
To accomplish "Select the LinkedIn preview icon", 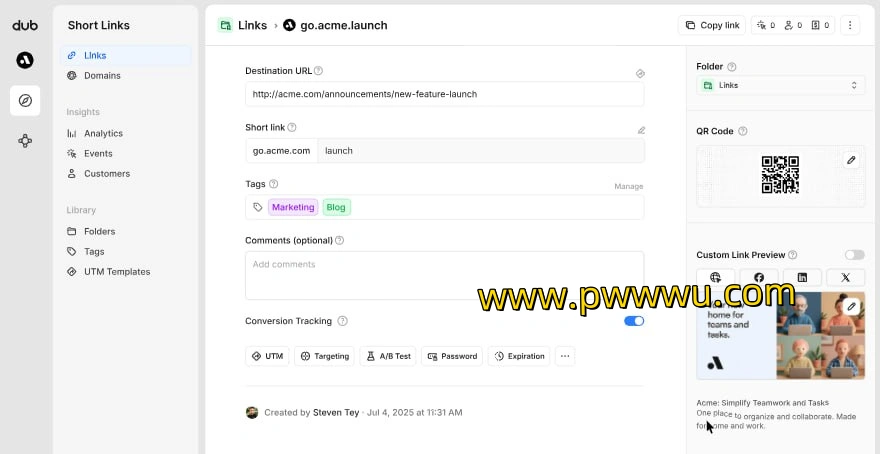I will point(802,277).
